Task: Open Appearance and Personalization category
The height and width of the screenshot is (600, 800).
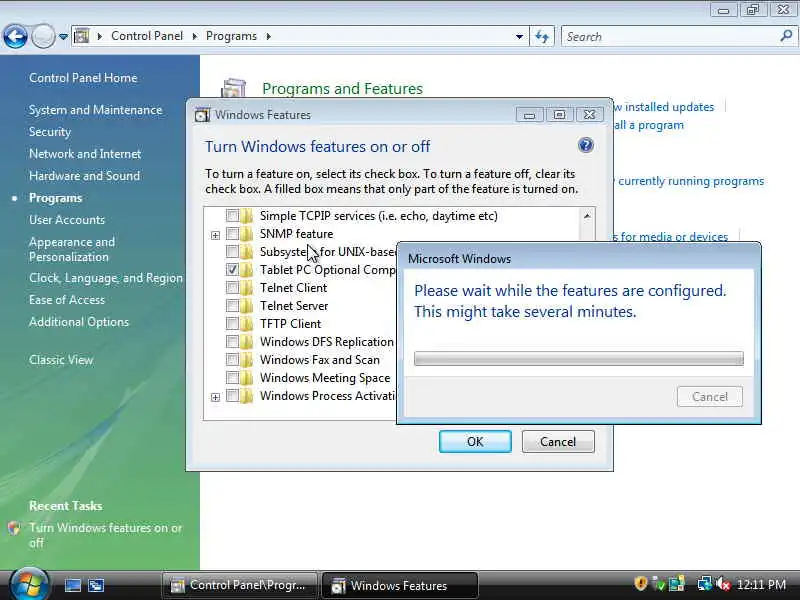Action: click(x=72, y=249)
